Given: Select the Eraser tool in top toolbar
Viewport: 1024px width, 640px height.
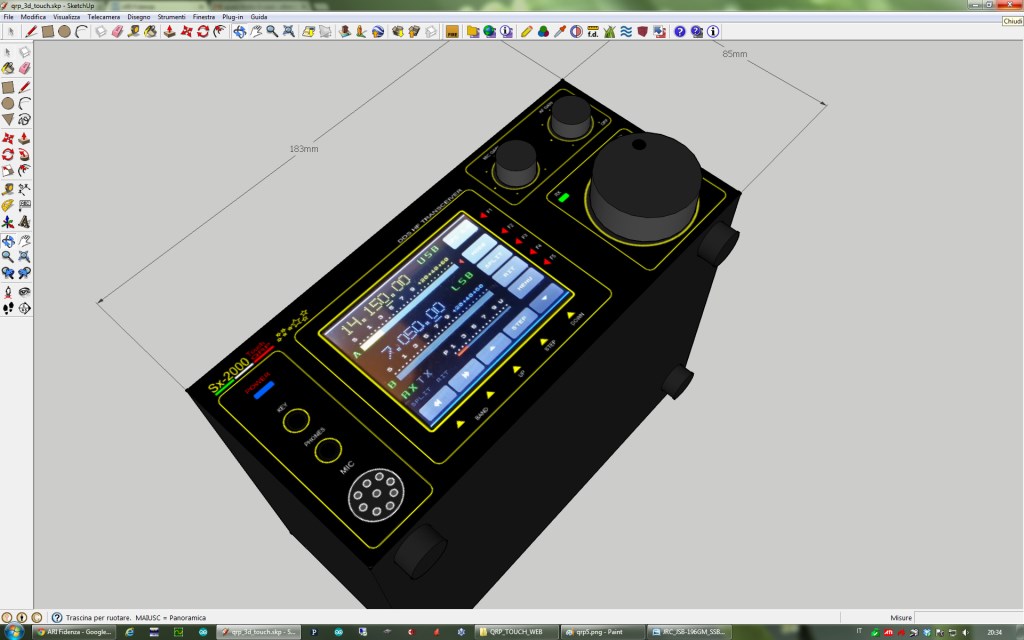Looking at the screenshot, I should 116,32.
